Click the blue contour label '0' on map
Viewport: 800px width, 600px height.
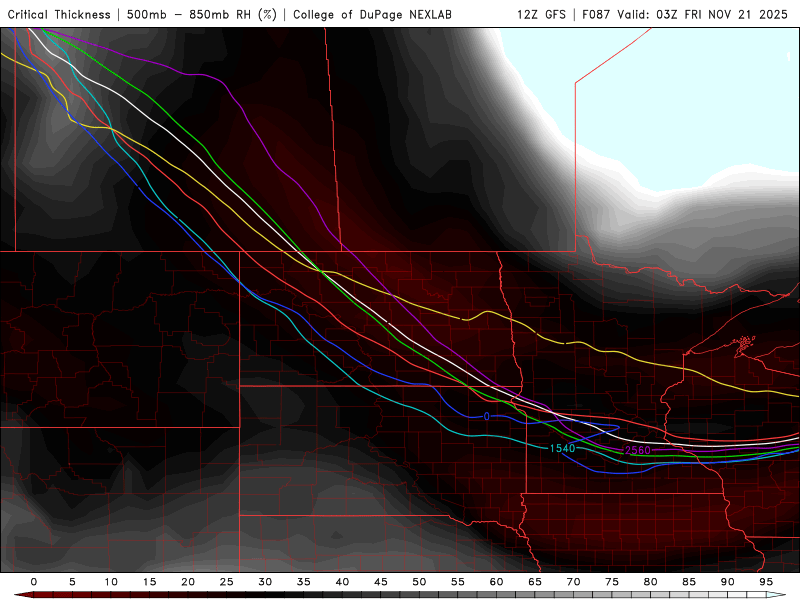487,417
